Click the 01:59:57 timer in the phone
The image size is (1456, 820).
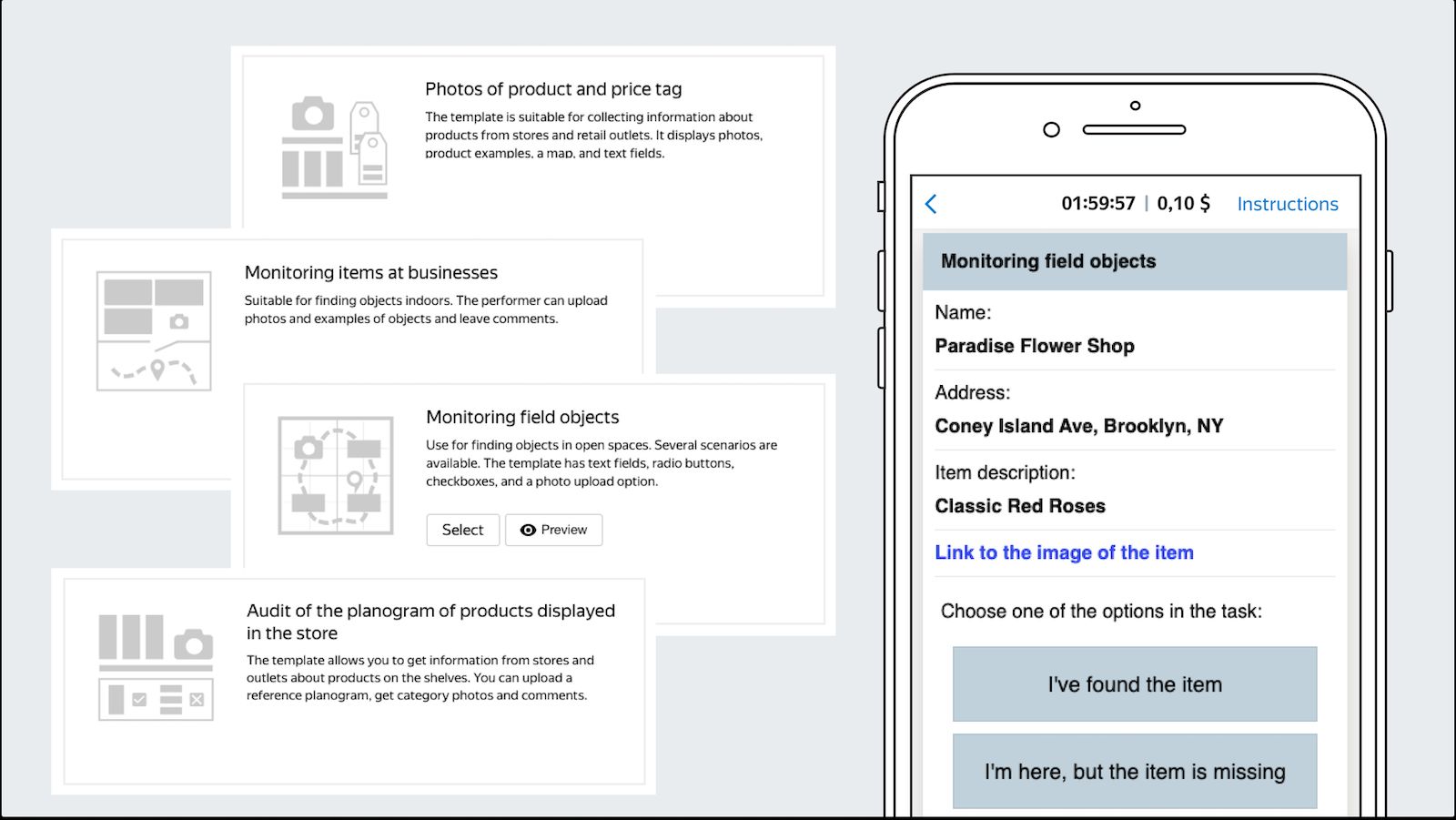[x=1098, y=204]
